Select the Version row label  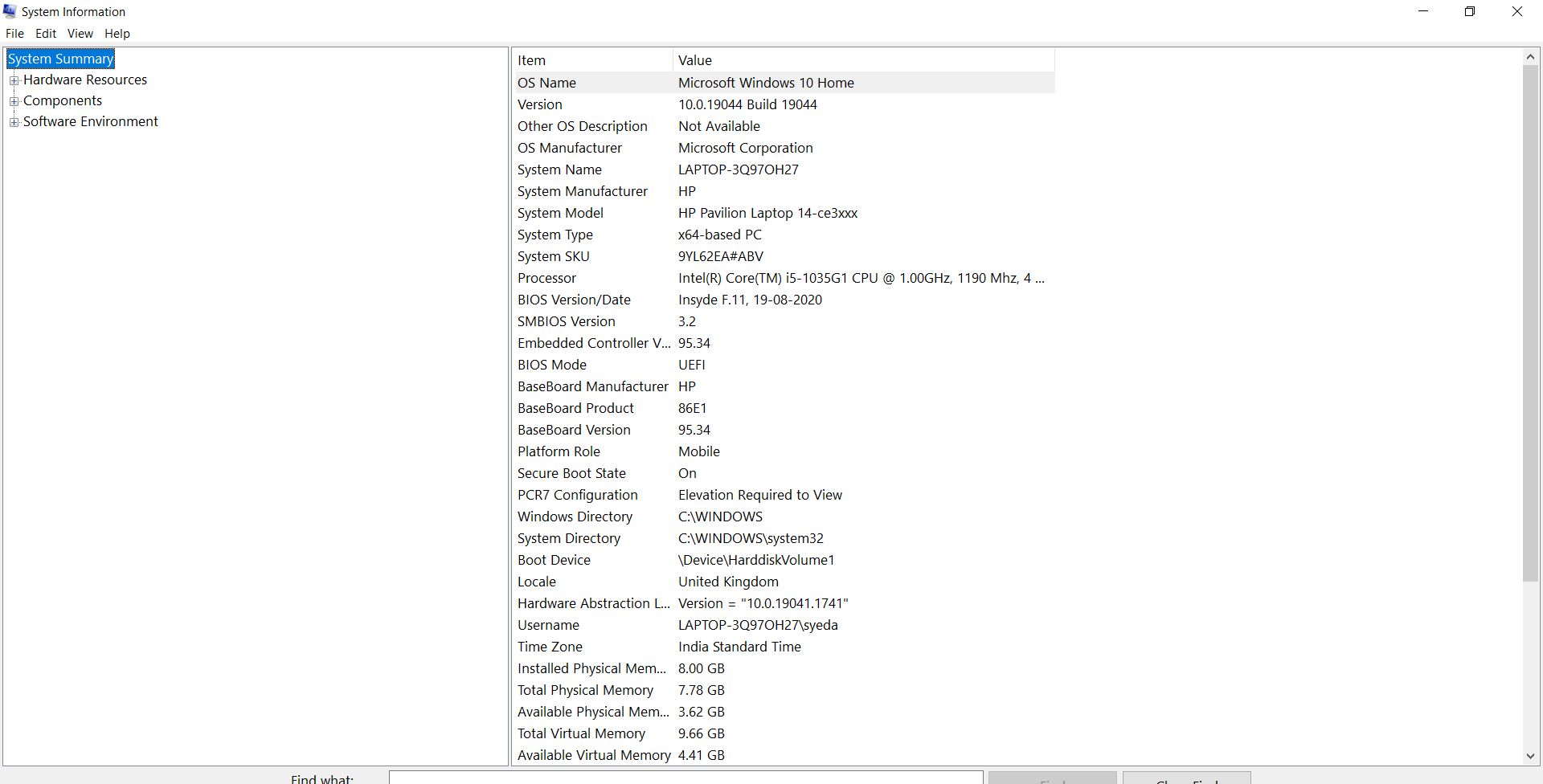tap(540, 104)
